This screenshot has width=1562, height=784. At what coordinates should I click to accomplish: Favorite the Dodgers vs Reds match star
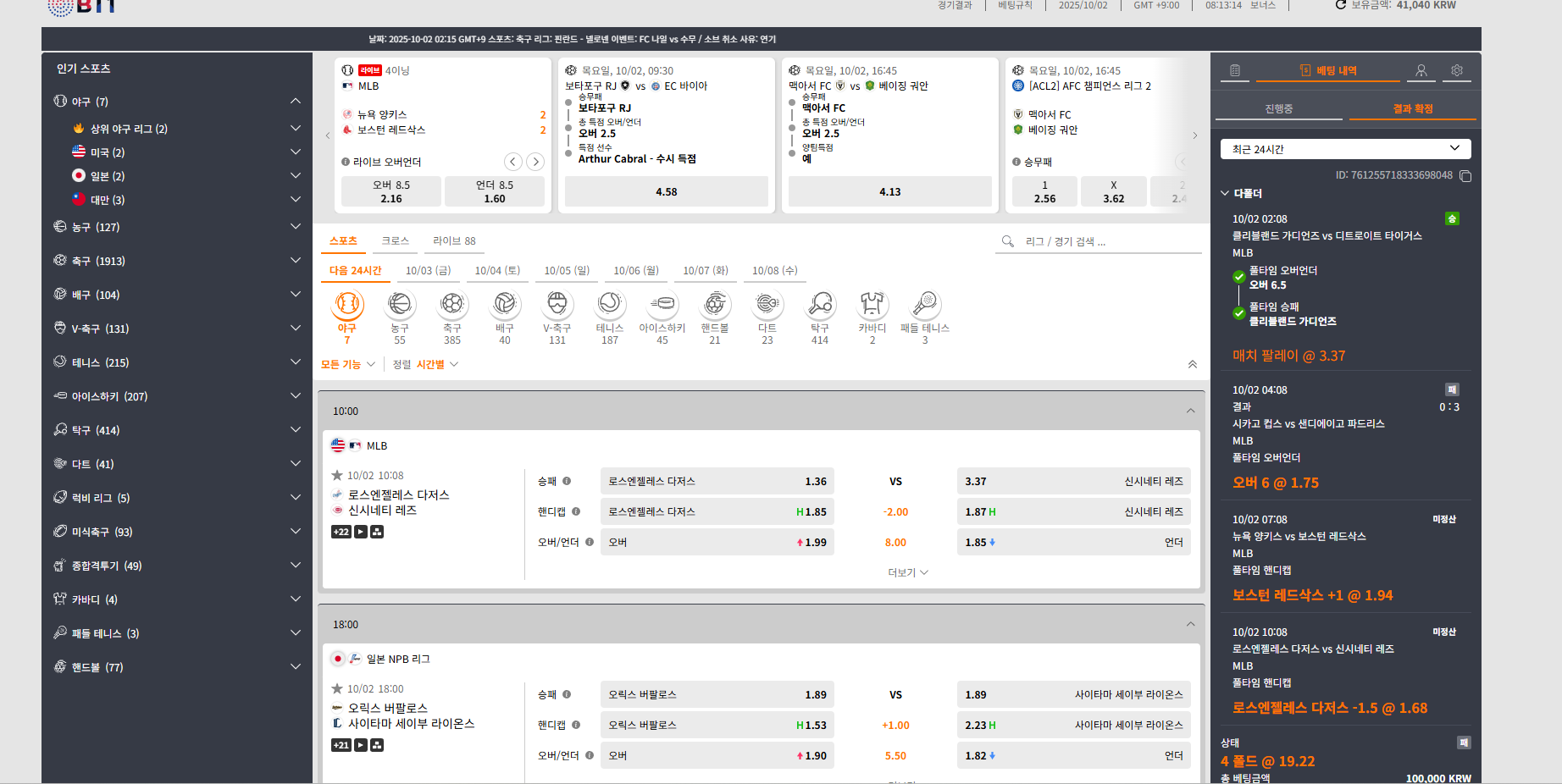[337, 476]
